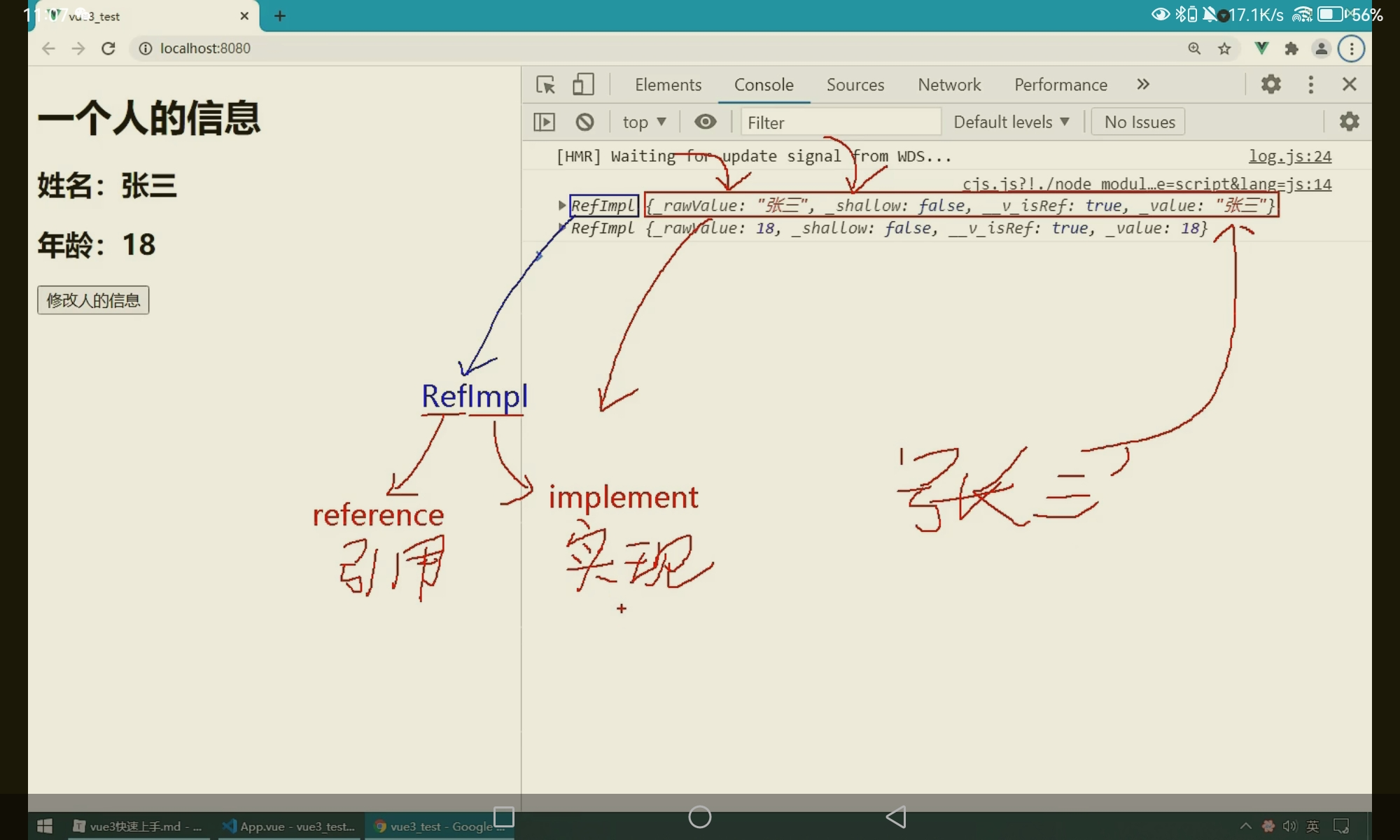Viewport: 1400px width, 840px height.
Task: Show the console sidebar panel icon
Action: click(x=544, y=122)
